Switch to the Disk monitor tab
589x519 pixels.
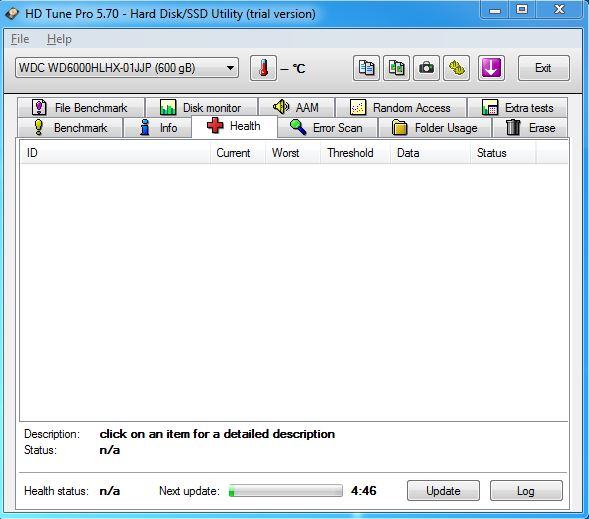[201, 108]
